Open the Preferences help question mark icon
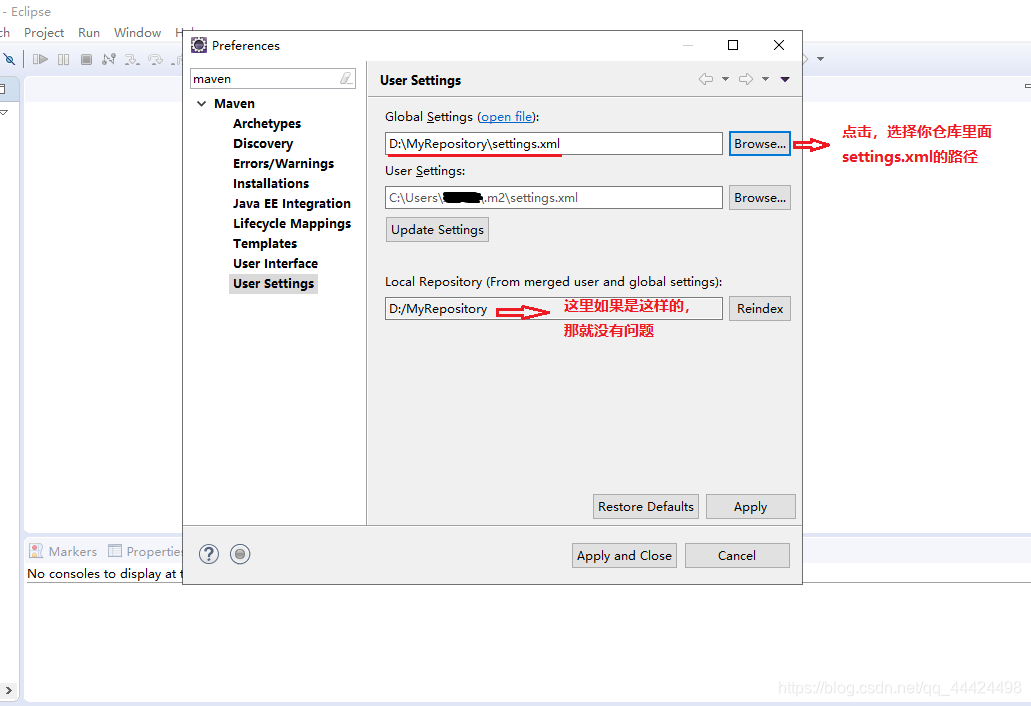This screenshot has width=1031, height=706. (x=209, y=554)
